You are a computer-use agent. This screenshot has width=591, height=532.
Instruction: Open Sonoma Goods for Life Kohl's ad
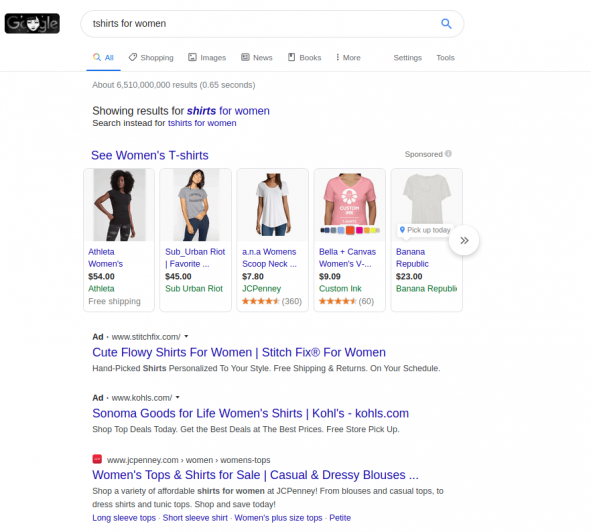pyautogui.click(x=251, y=413)
